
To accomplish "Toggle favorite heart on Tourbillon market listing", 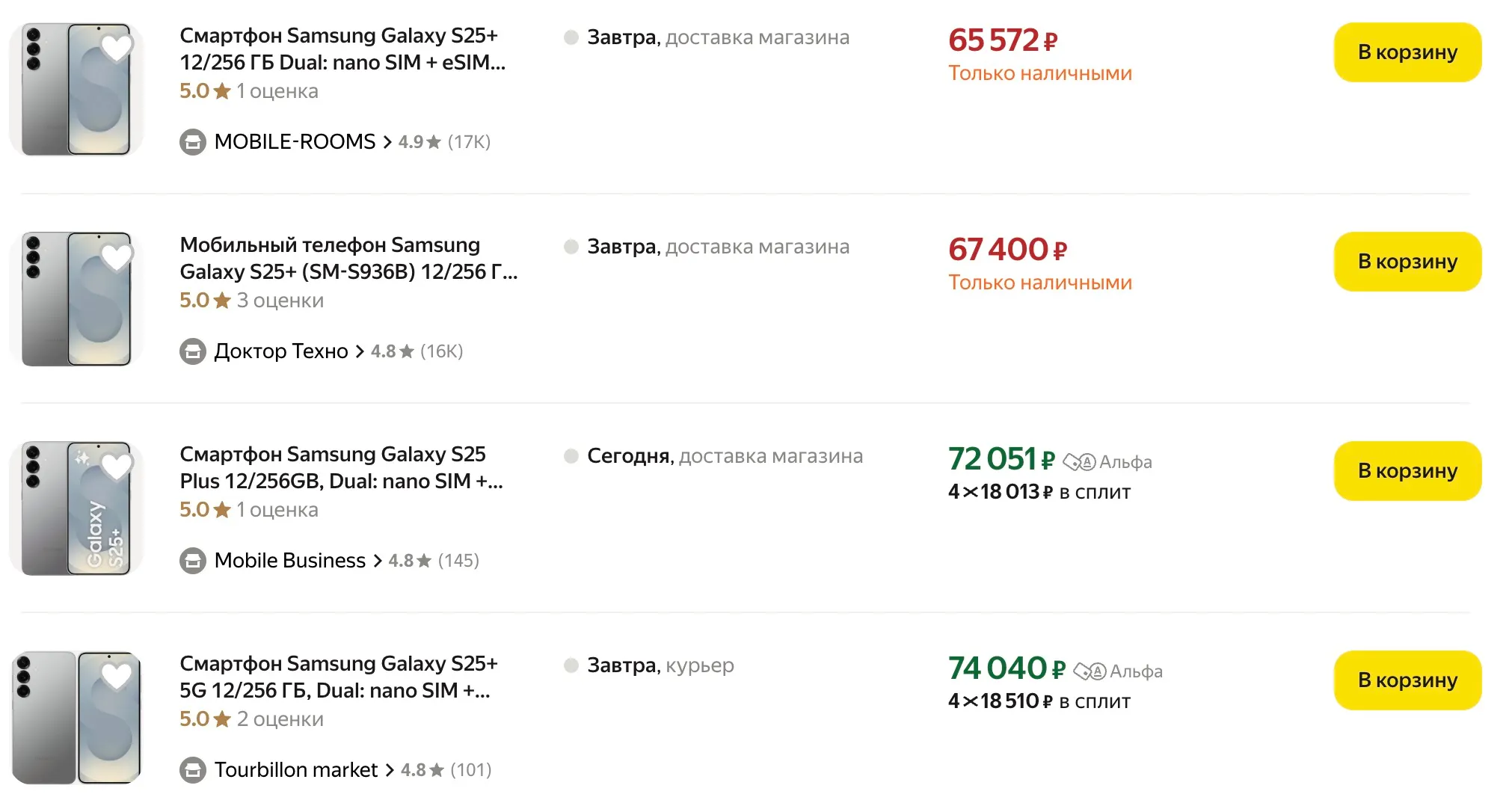I will click(117, 677).
